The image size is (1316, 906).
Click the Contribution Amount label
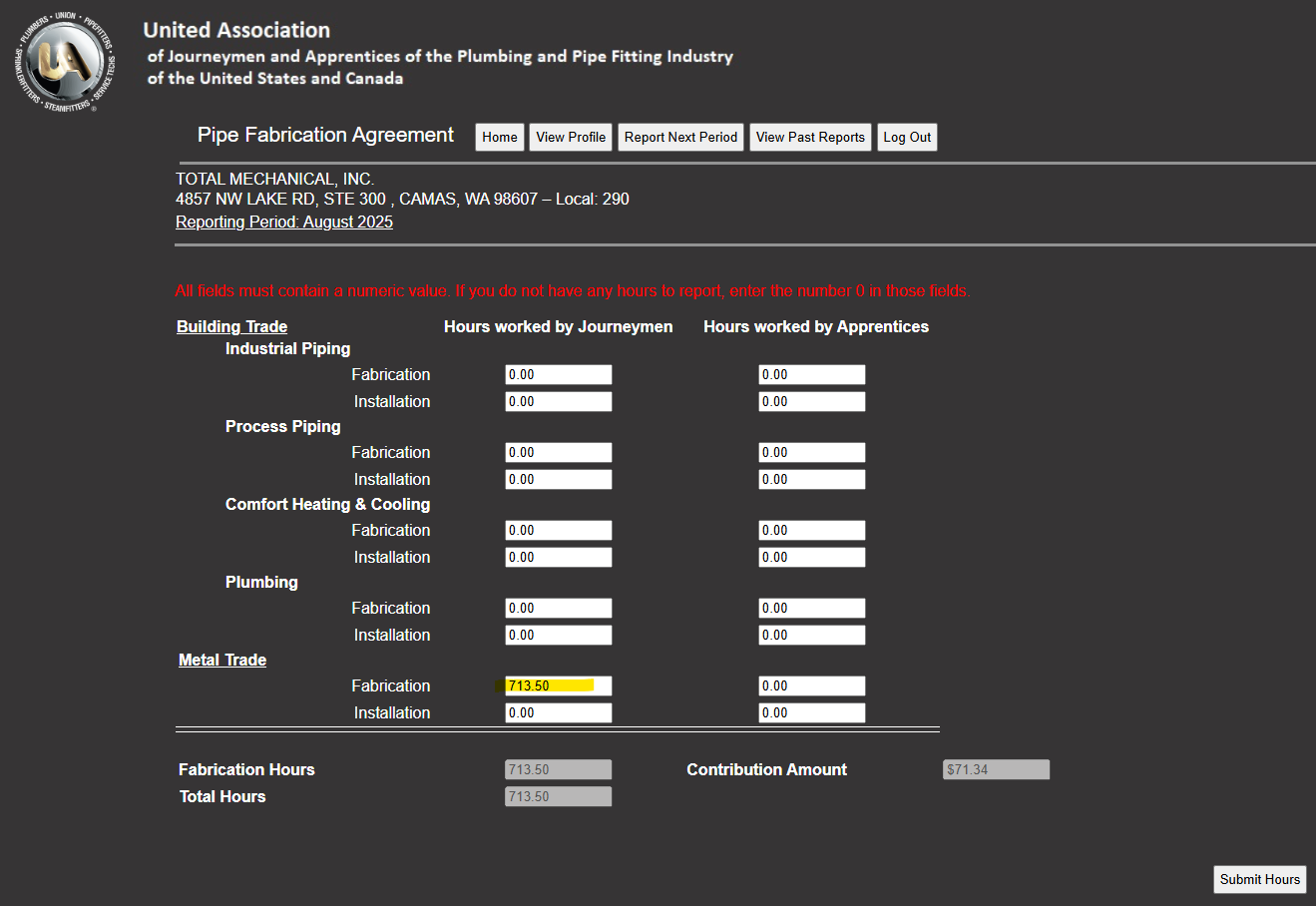click(767, 770)
